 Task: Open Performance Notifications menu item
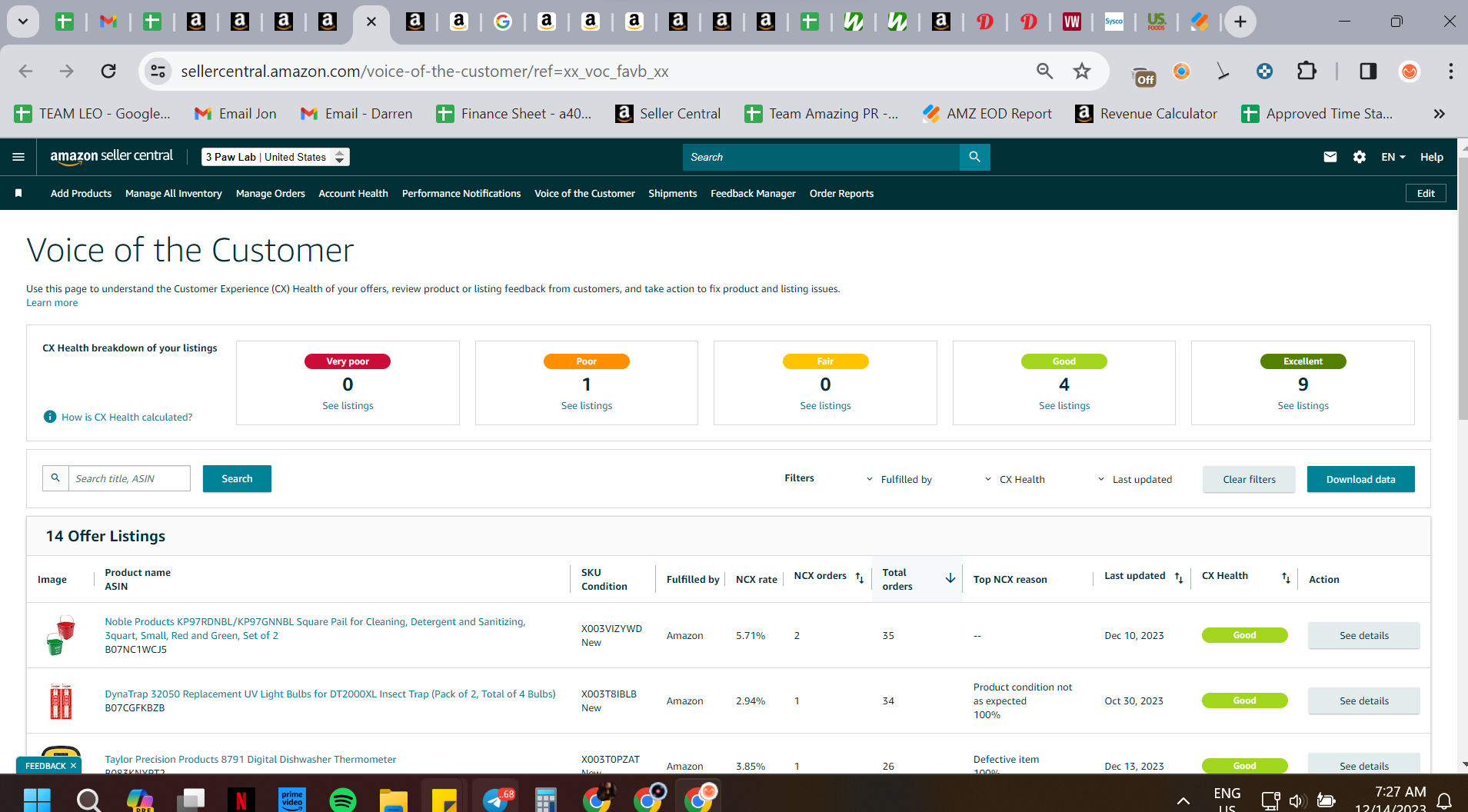pos(461,193)
